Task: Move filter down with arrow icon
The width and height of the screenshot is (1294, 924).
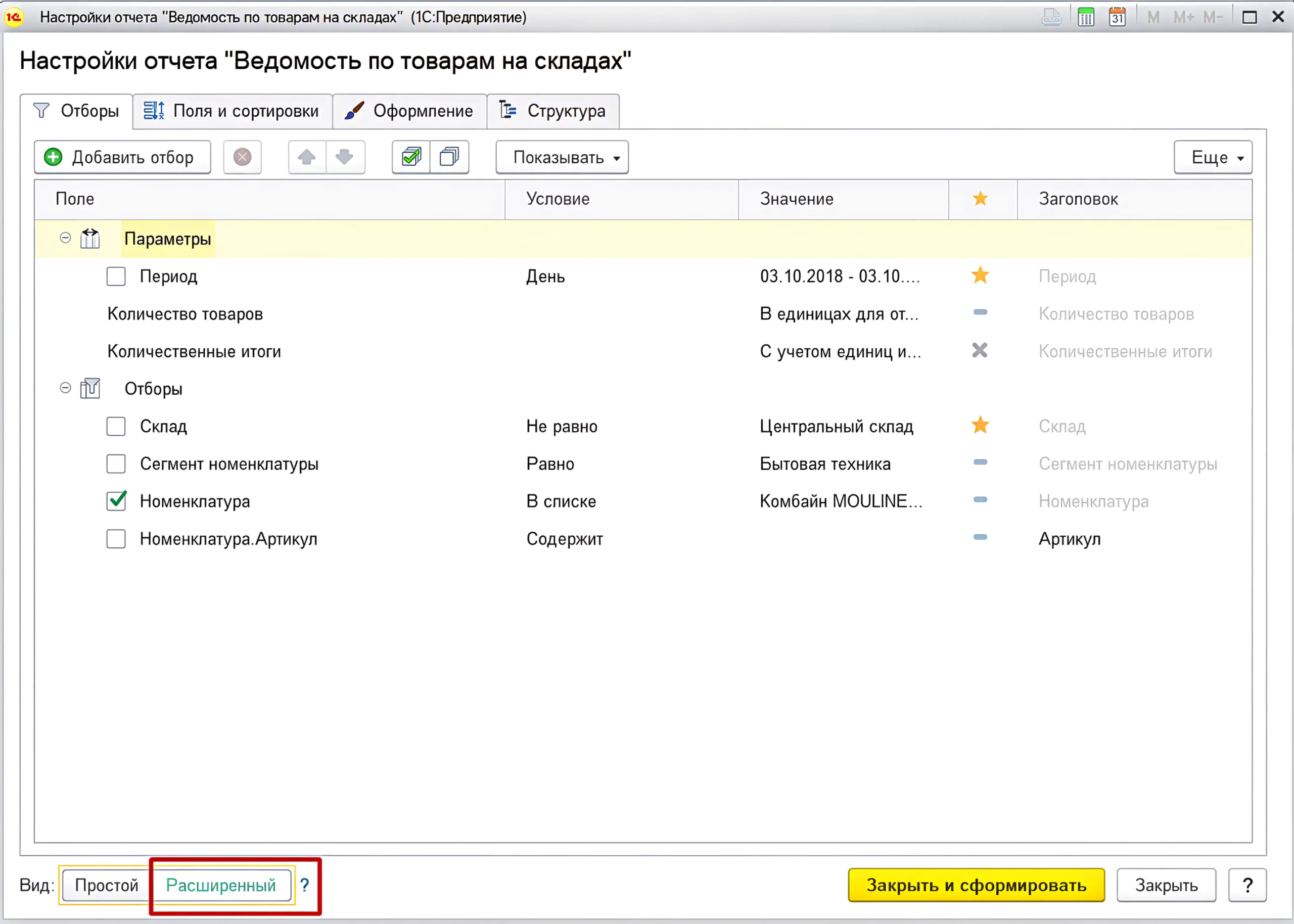Action: (x=345, y=157)
